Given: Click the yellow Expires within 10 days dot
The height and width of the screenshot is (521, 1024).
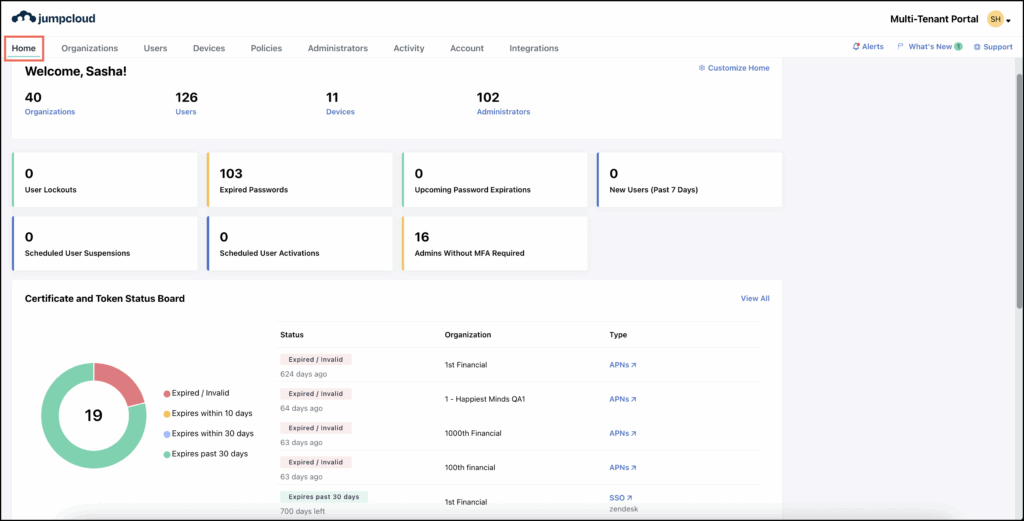Looking at the screenshot, I should (167, 414).
